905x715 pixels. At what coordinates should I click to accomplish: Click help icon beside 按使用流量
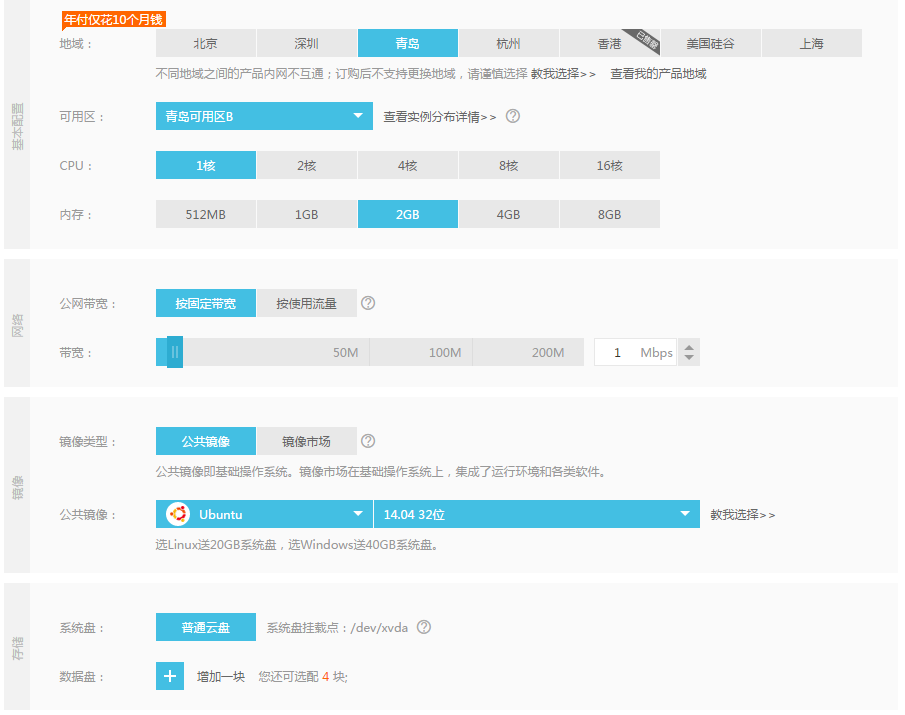(368, 303)
